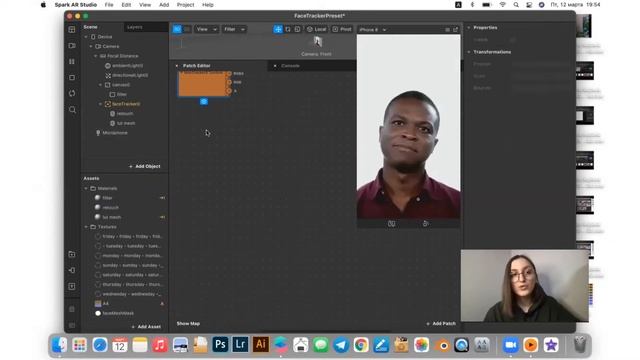Open Lightroom from the Dock
This screenshot has height=360, width=640.
(240, 344)
